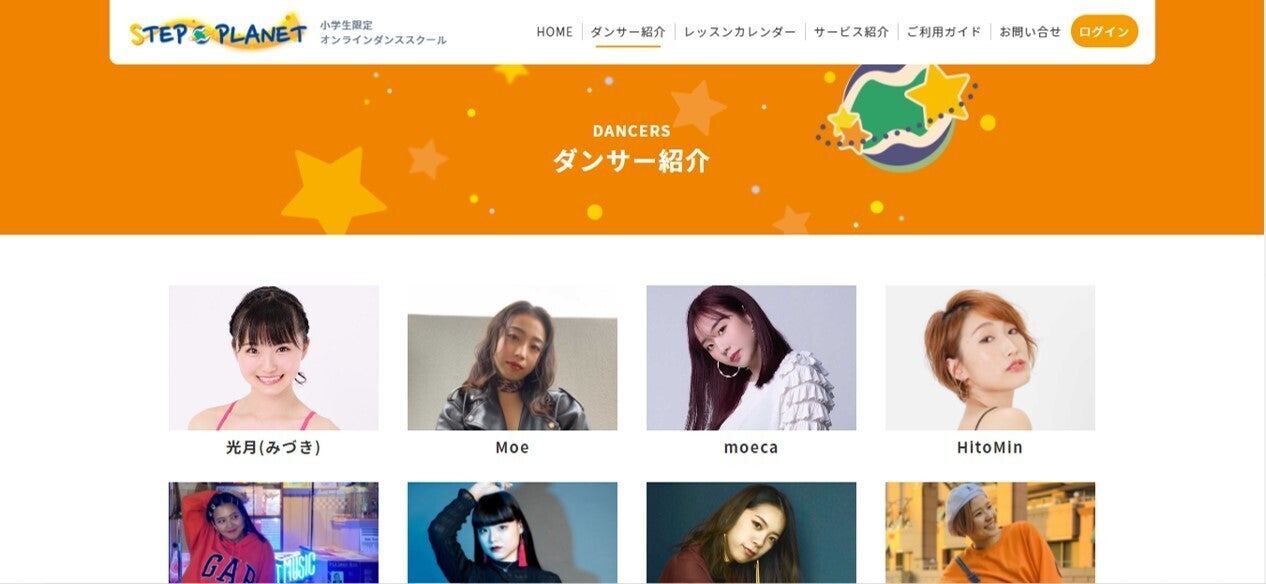
Task: Open 光月(みづき) dancer photo
Action: pyautogui.click(x=273, y=358)
